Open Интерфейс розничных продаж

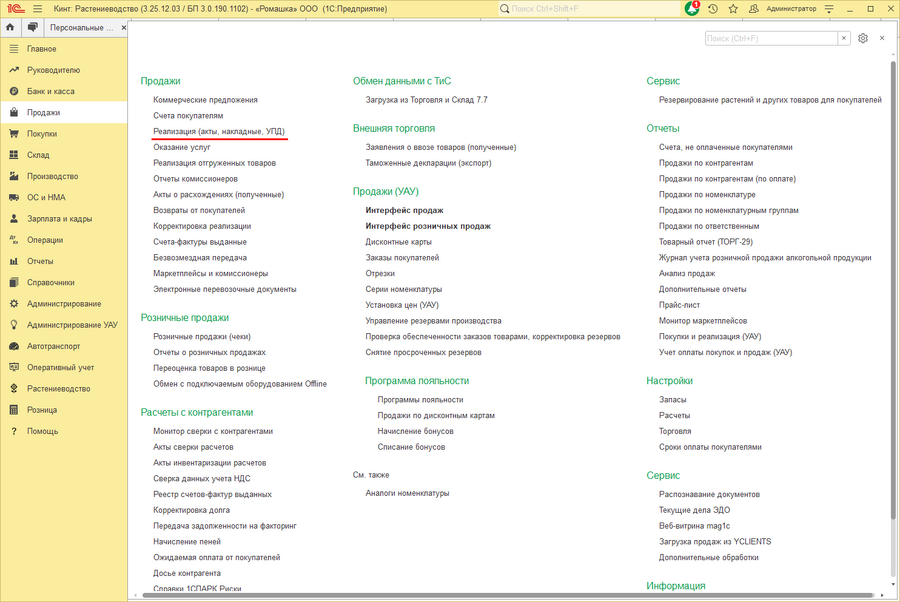[428, 226]
